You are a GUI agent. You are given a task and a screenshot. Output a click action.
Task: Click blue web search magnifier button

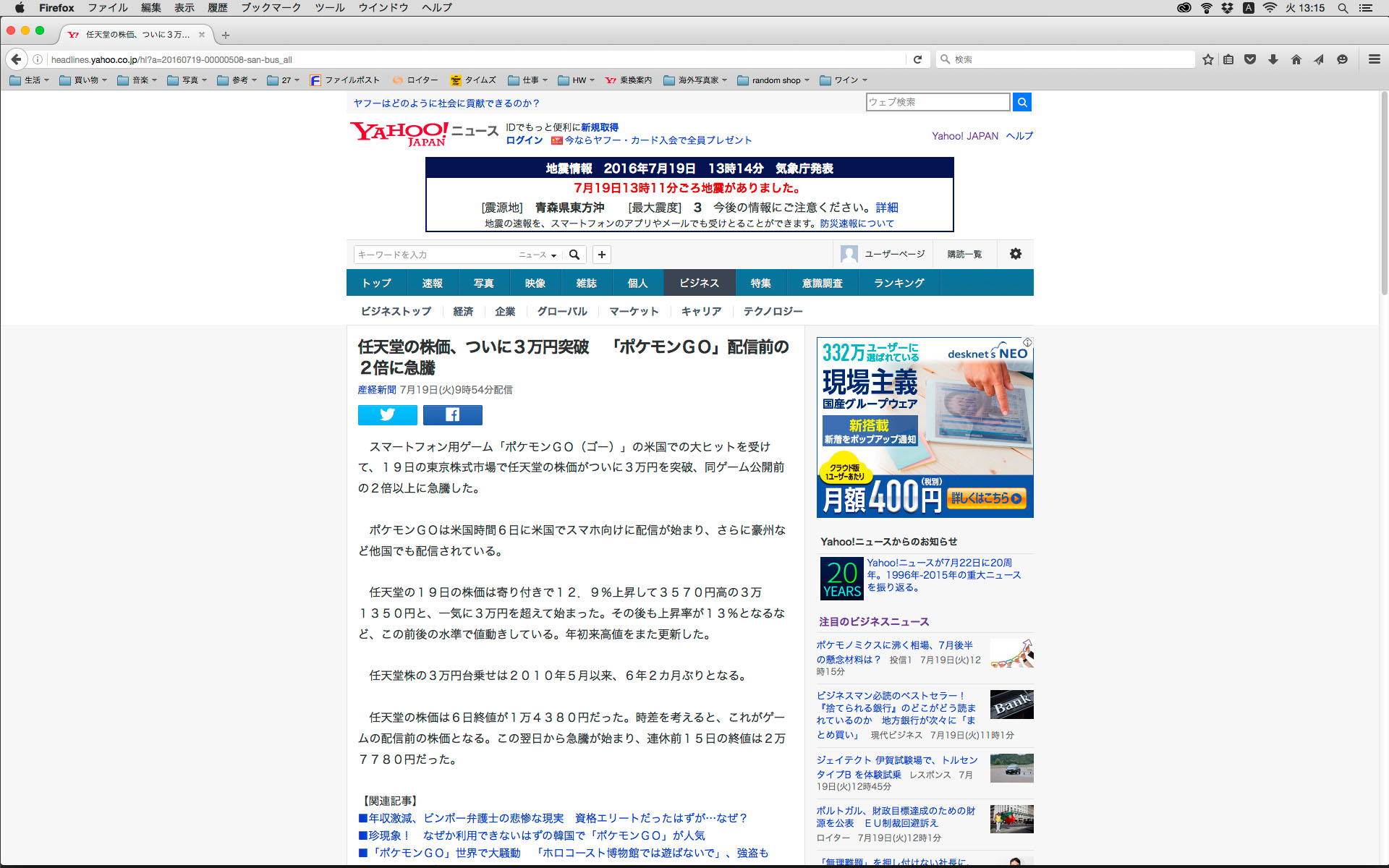tap(1021, 102)
